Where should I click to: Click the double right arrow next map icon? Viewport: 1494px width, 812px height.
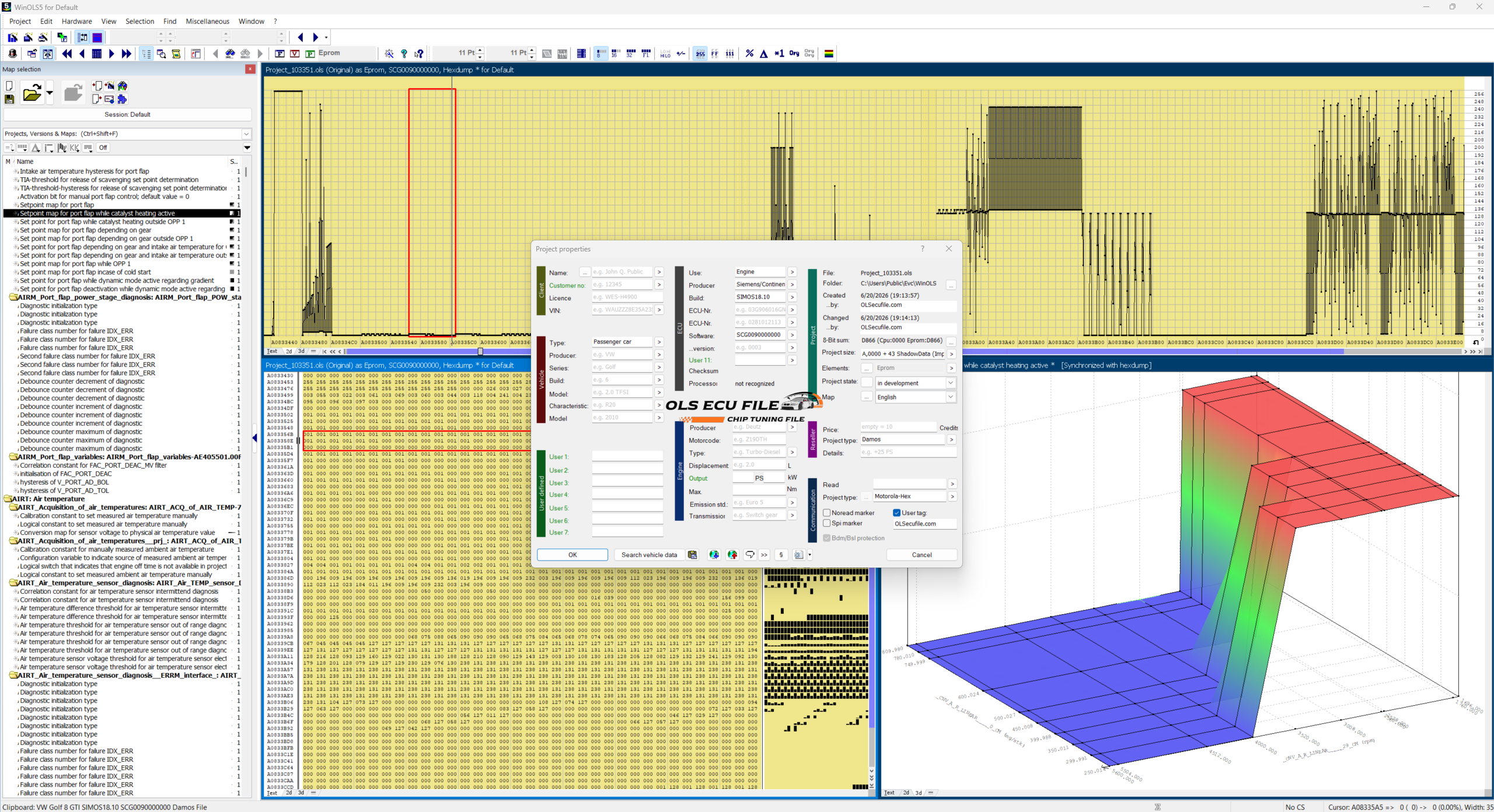(127, 54)
